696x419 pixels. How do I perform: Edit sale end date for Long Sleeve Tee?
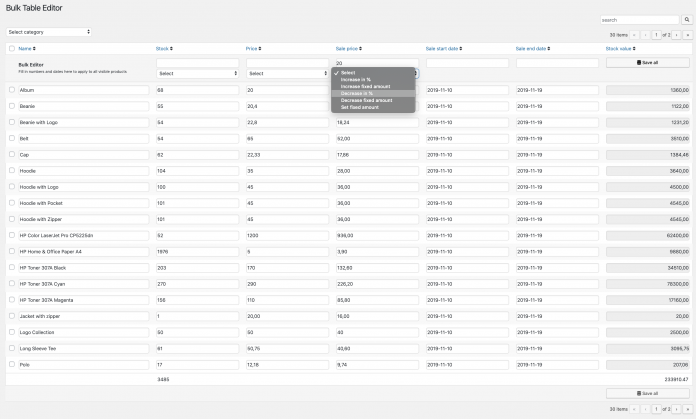point(558,348)
